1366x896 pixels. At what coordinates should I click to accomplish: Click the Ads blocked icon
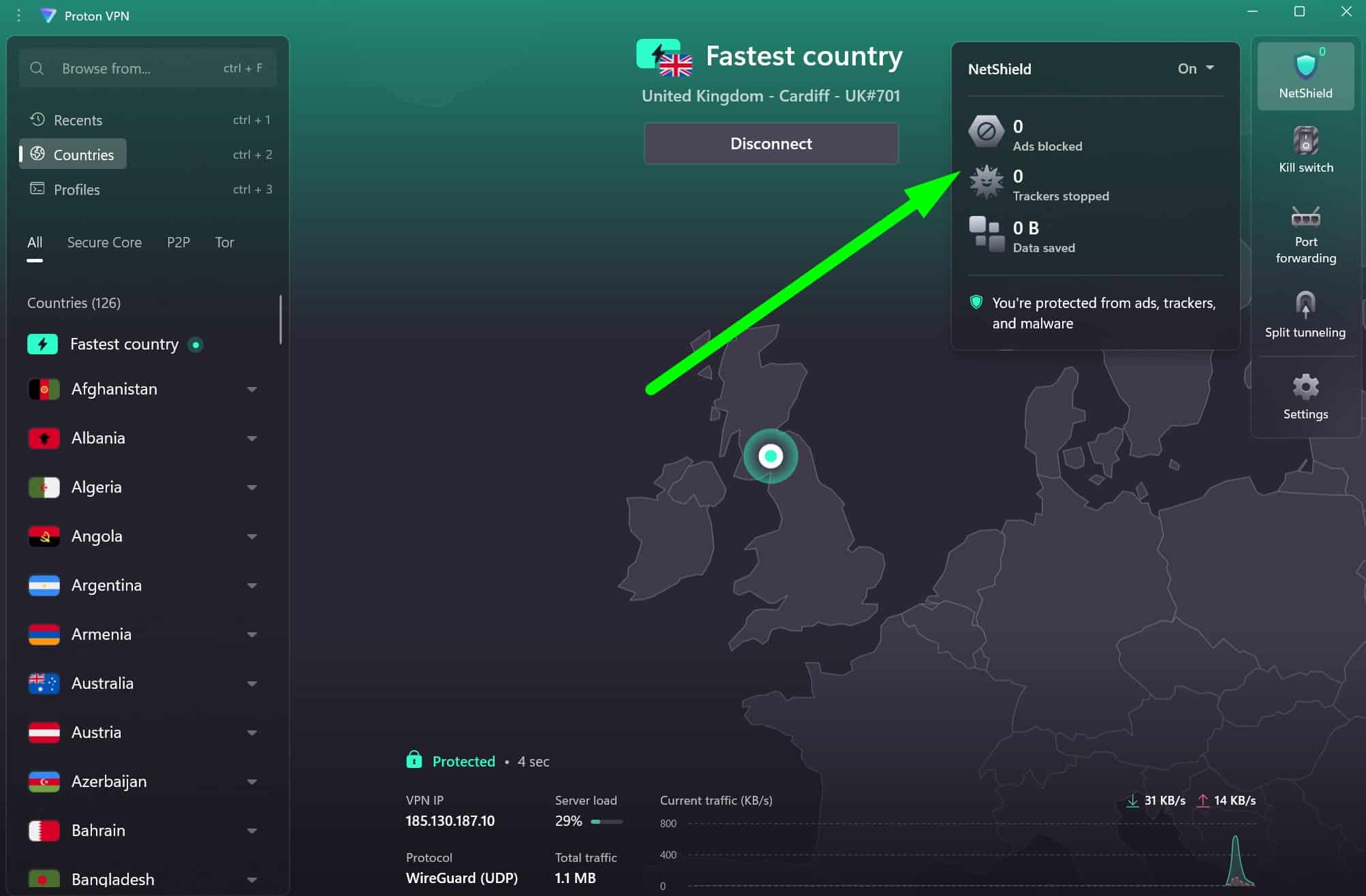point(986,132)
